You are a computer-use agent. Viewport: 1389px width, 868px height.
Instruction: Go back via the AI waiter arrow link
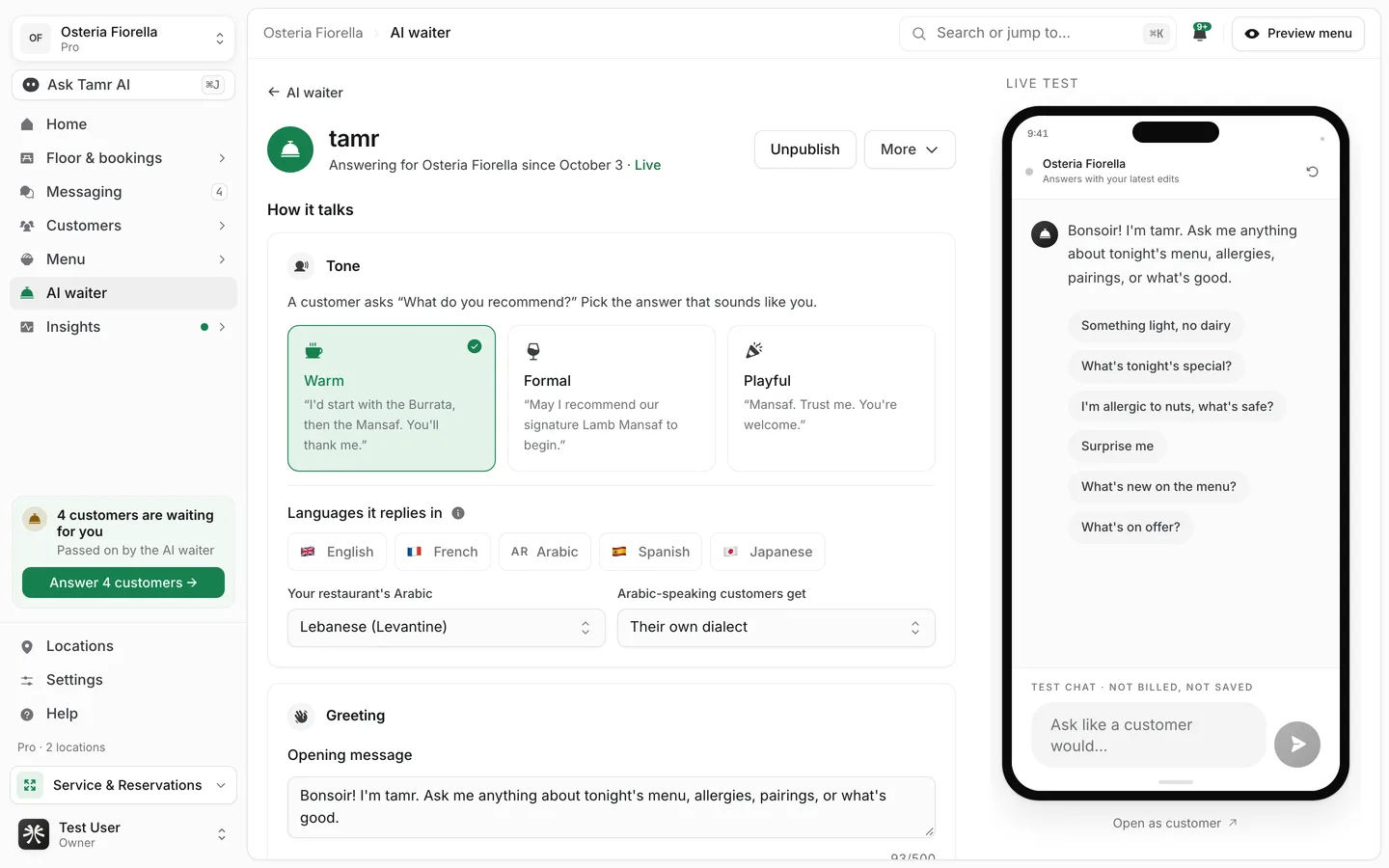pos(305,93)
